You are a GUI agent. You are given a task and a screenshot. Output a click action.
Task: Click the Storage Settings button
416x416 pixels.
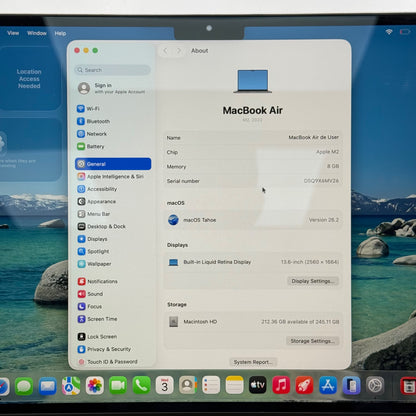point(312,341)
